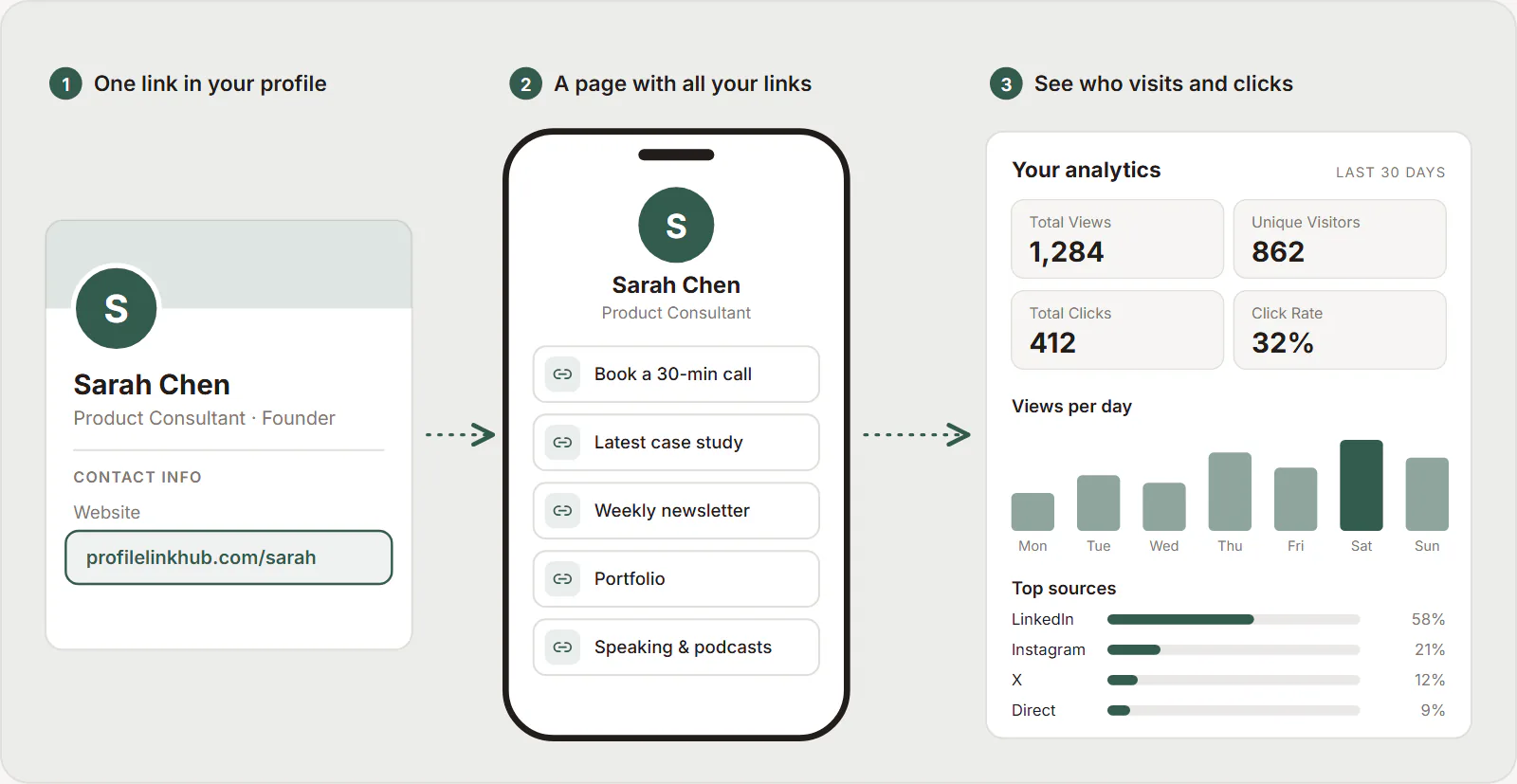Viewport: 1517px width, 784px height.
Task: Click the link icon beside Book a 30-min call
Action: [x=562, y=374]
